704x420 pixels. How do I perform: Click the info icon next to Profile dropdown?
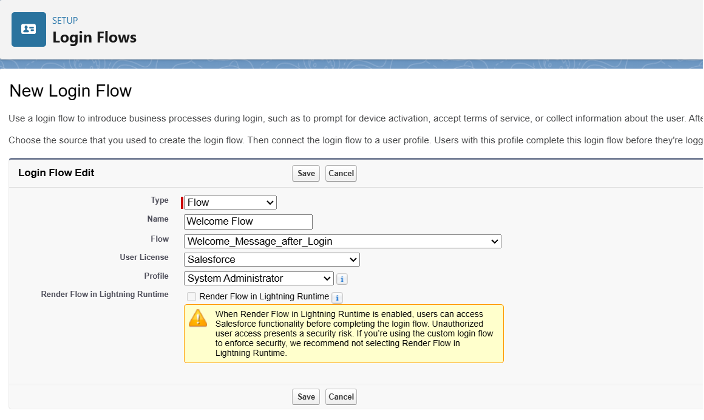(342, 279)
